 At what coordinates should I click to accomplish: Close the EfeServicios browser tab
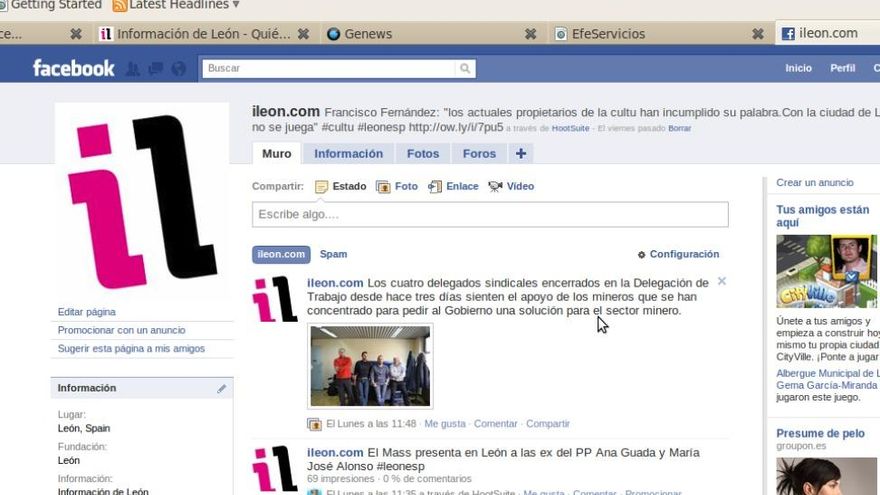758,34
